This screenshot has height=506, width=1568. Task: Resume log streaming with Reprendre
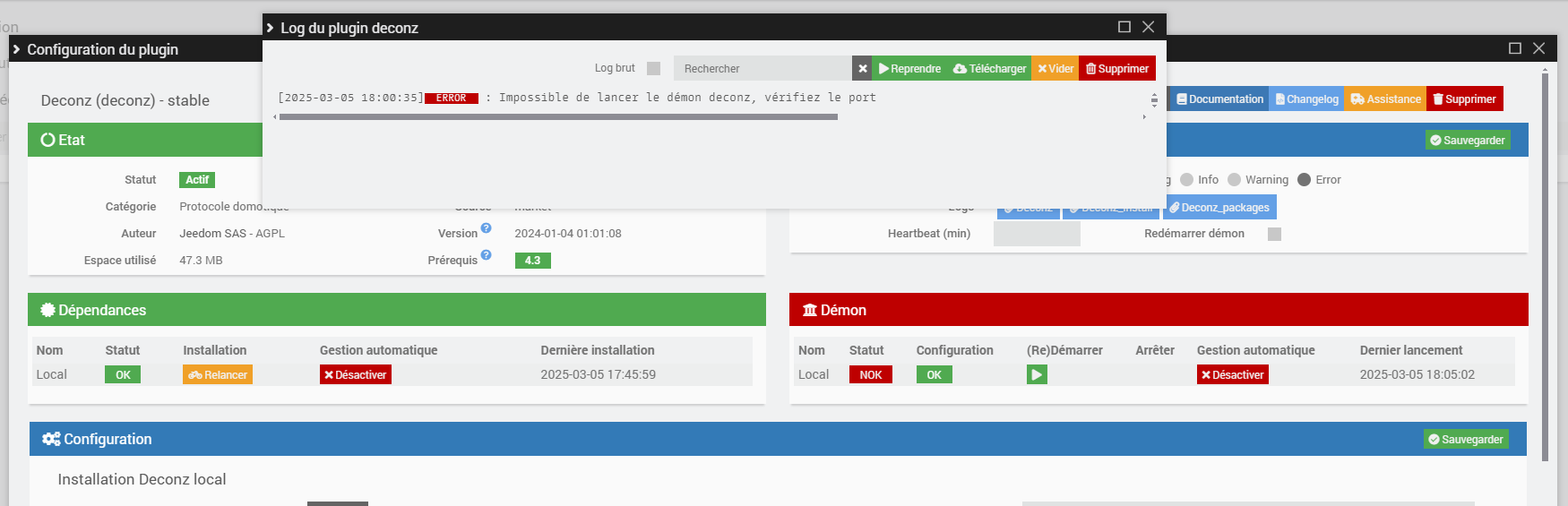(909, 68)
